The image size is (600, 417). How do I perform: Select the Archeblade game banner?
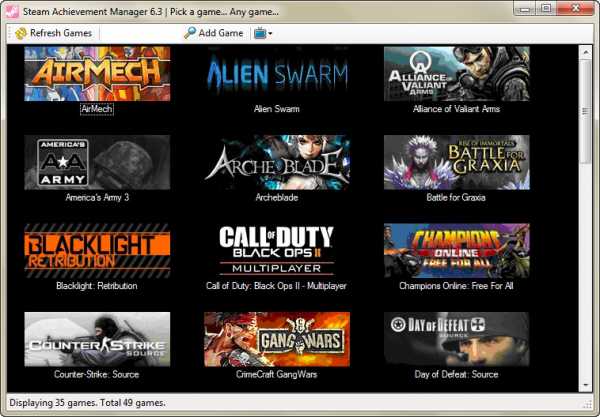point(277,162)
